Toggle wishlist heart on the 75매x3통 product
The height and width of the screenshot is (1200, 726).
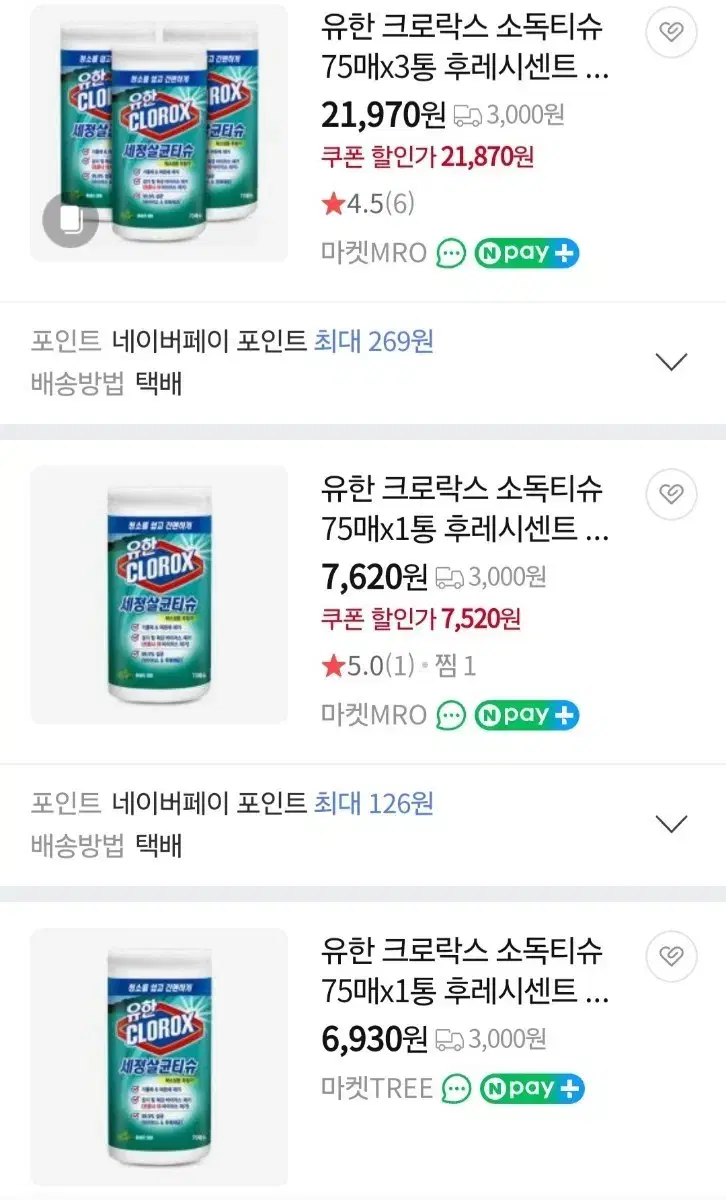point(672,33)
